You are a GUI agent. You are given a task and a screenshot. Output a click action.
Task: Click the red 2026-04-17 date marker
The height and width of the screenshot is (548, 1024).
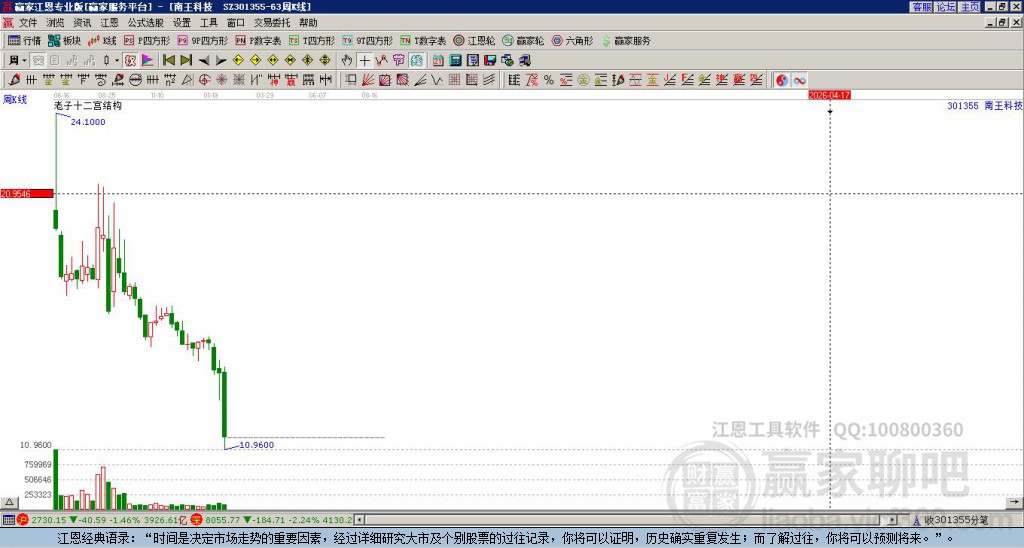pos(829,95)
